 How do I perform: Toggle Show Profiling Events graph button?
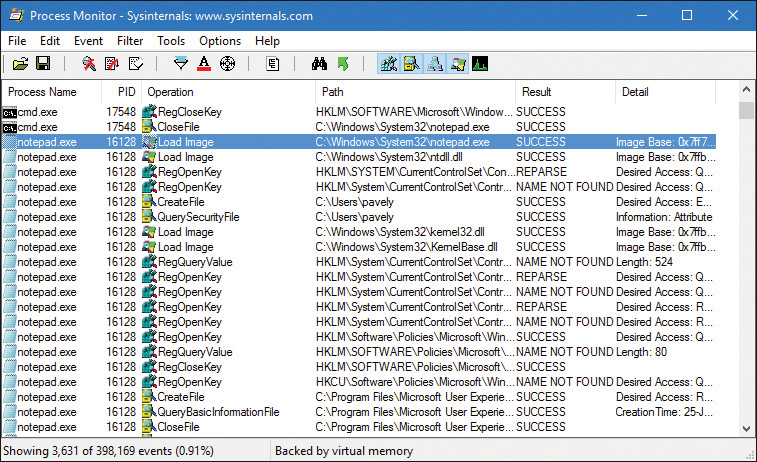pos(481,64)
